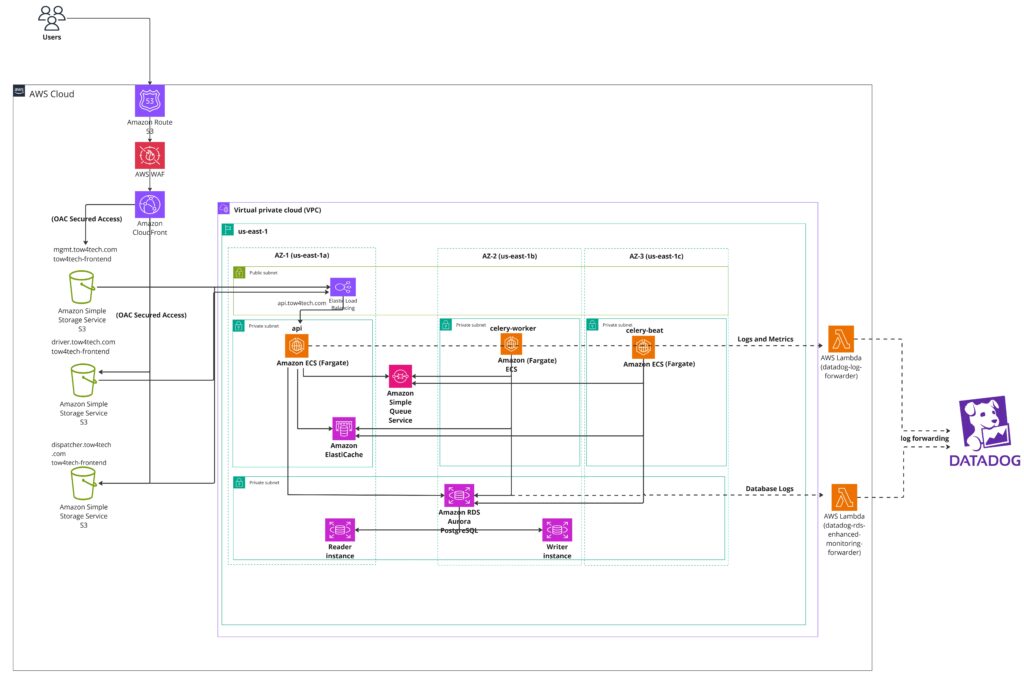Viewport: 1024px width, 684px height.
Task: Click the Public subnet lock icon
Action: pyautogui.click(x=239, y=272)
